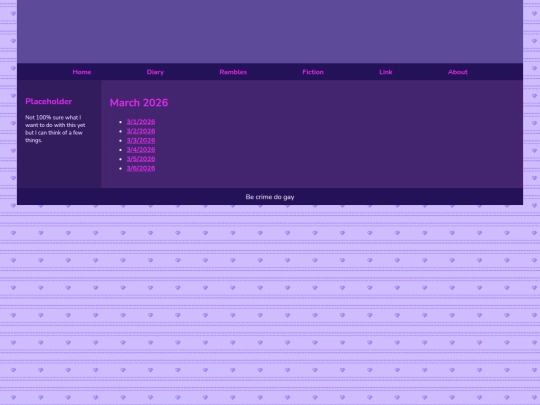Open the Rambles section

point(233,72)
